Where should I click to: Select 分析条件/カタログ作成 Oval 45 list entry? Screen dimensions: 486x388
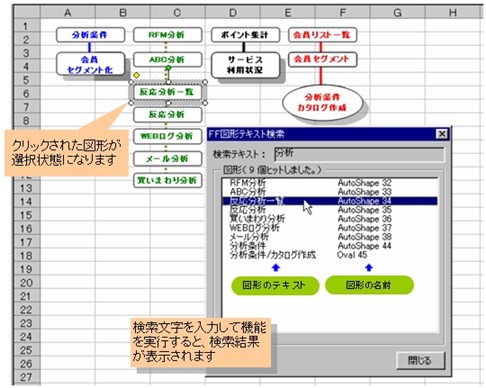coord(329,255)
